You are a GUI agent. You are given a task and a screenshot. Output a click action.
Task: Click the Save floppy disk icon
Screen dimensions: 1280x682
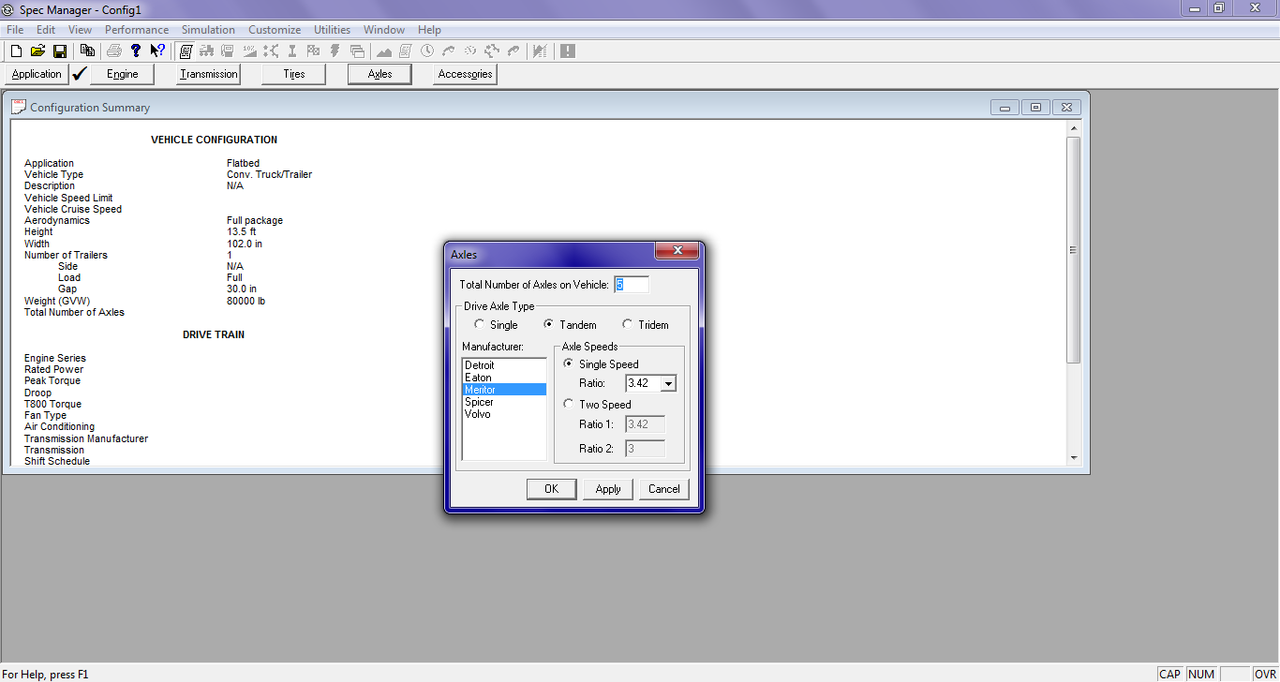coord(60,51)
